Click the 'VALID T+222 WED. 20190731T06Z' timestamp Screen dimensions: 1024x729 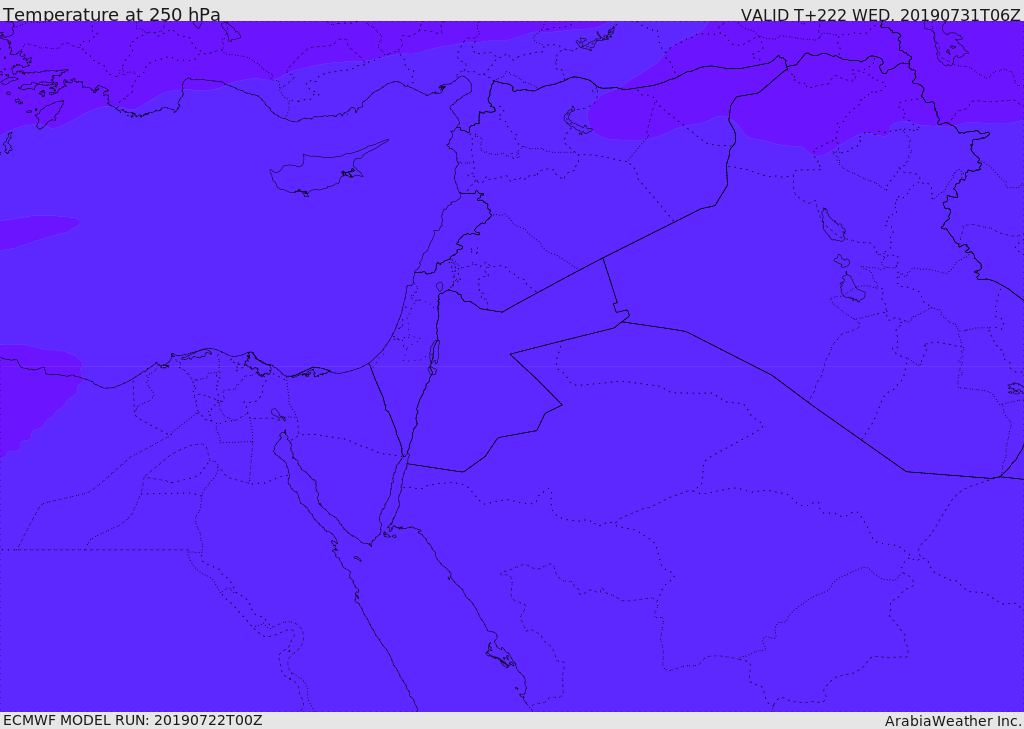(880, 14)
